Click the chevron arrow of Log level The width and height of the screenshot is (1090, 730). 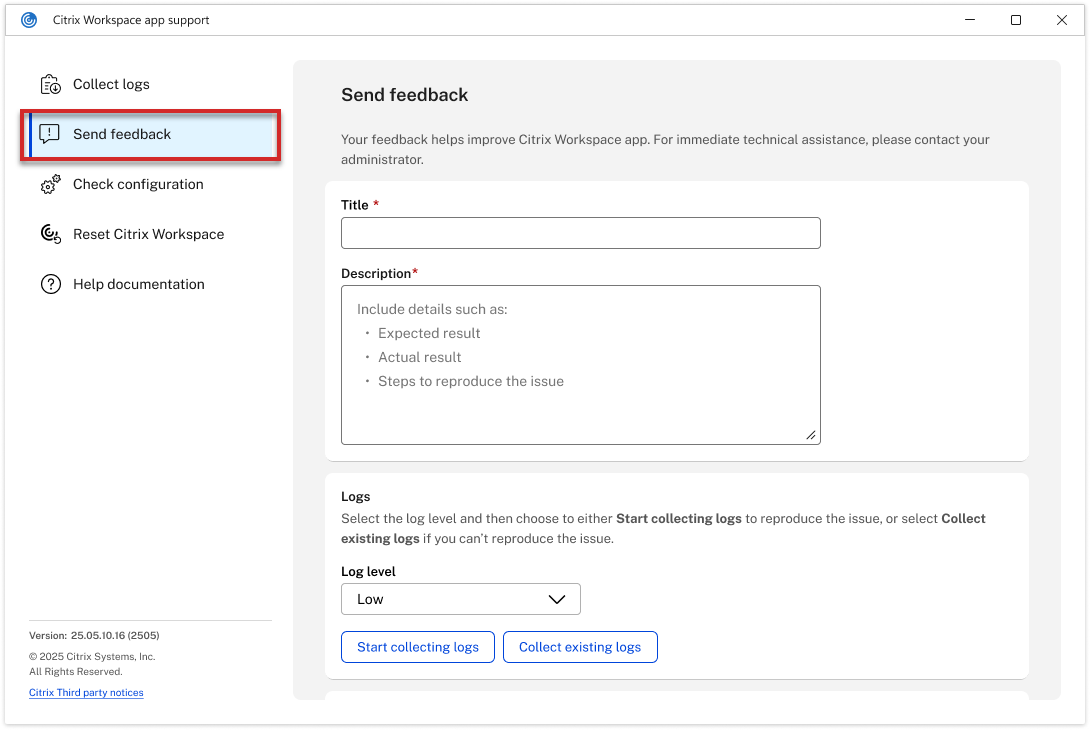[x=557, y=599]
